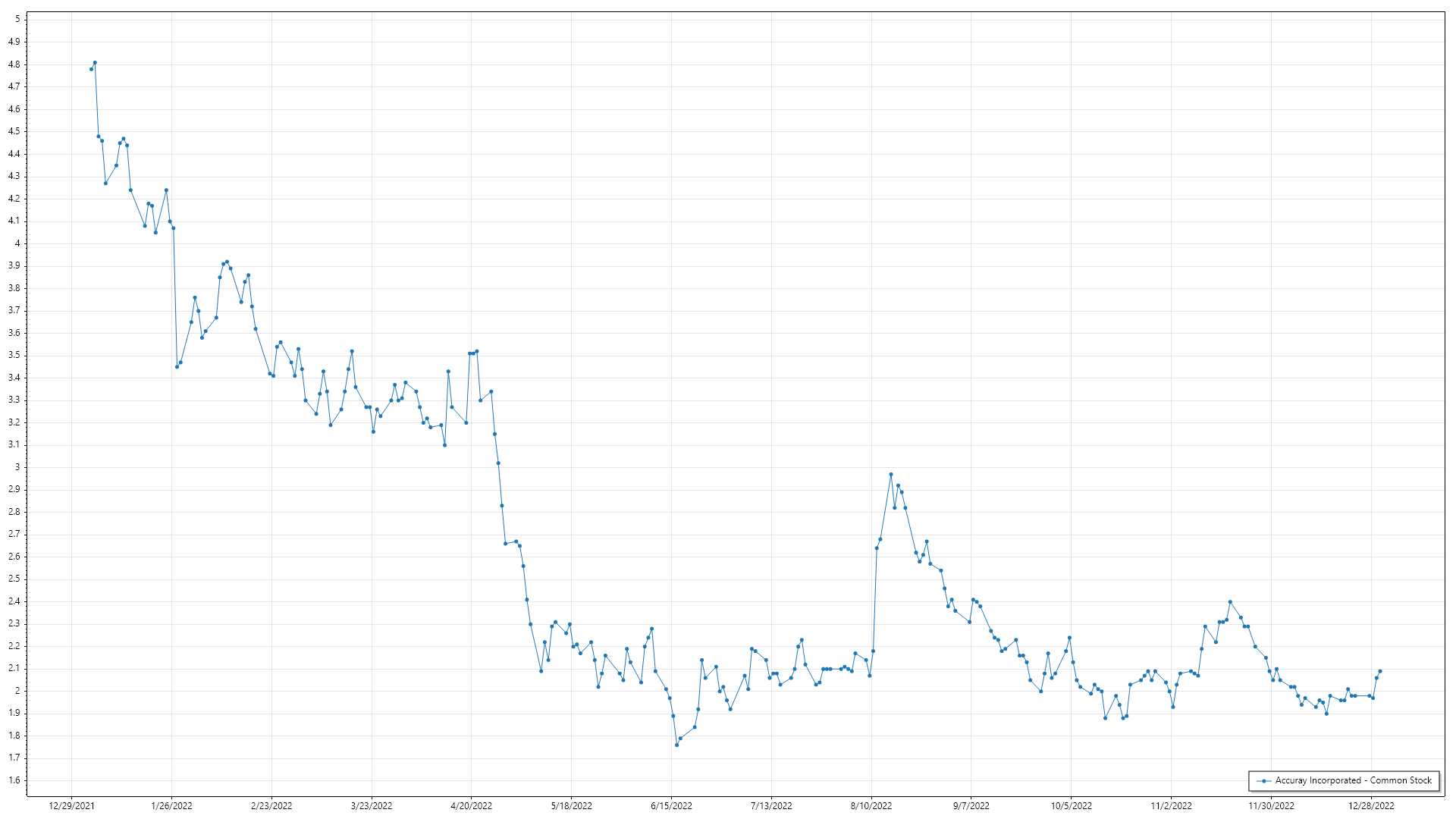Click the 3 label on the y-axis
The height and width of the screenshot is (819, 1456).
pos(17,467)
